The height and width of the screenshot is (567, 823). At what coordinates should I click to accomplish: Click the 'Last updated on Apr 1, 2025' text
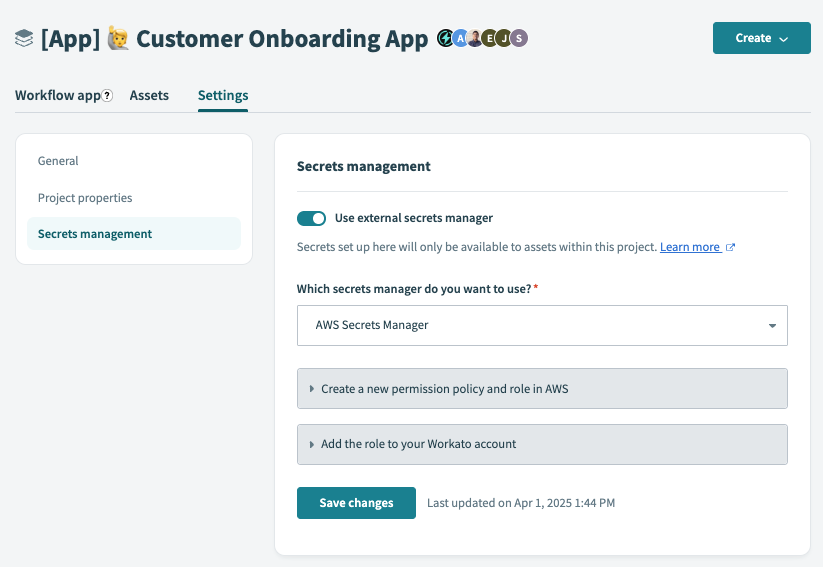[521, 503]
